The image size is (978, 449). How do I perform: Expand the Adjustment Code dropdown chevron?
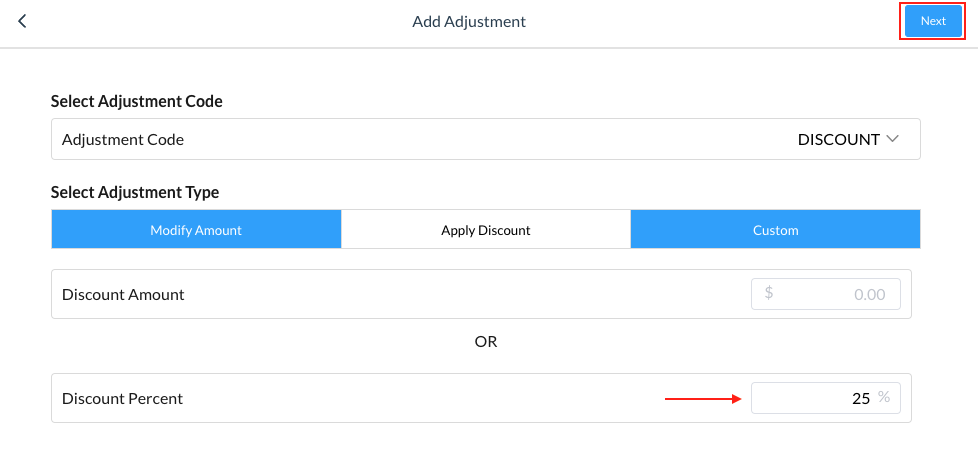coord(893,139)
